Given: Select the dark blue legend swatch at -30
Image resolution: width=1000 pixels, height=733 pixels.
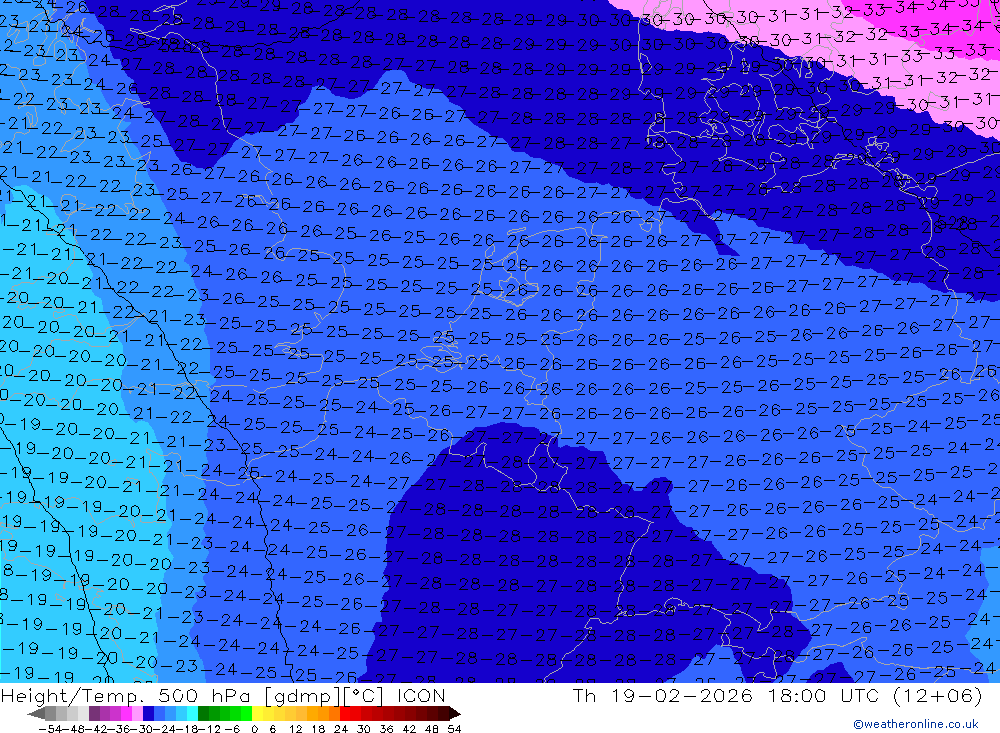Looking at the screenshot, I should [148, 714].
